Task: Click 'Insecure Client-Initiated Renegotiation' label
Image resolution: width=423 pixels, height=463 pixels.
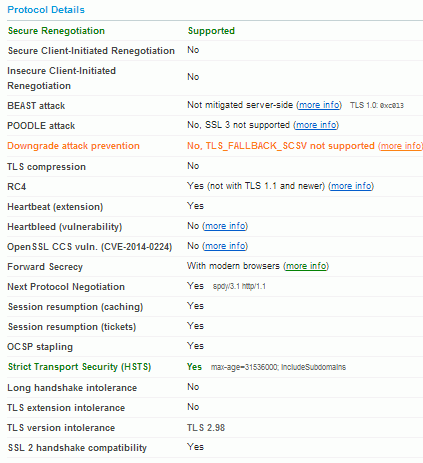Action: pos(62,78)
